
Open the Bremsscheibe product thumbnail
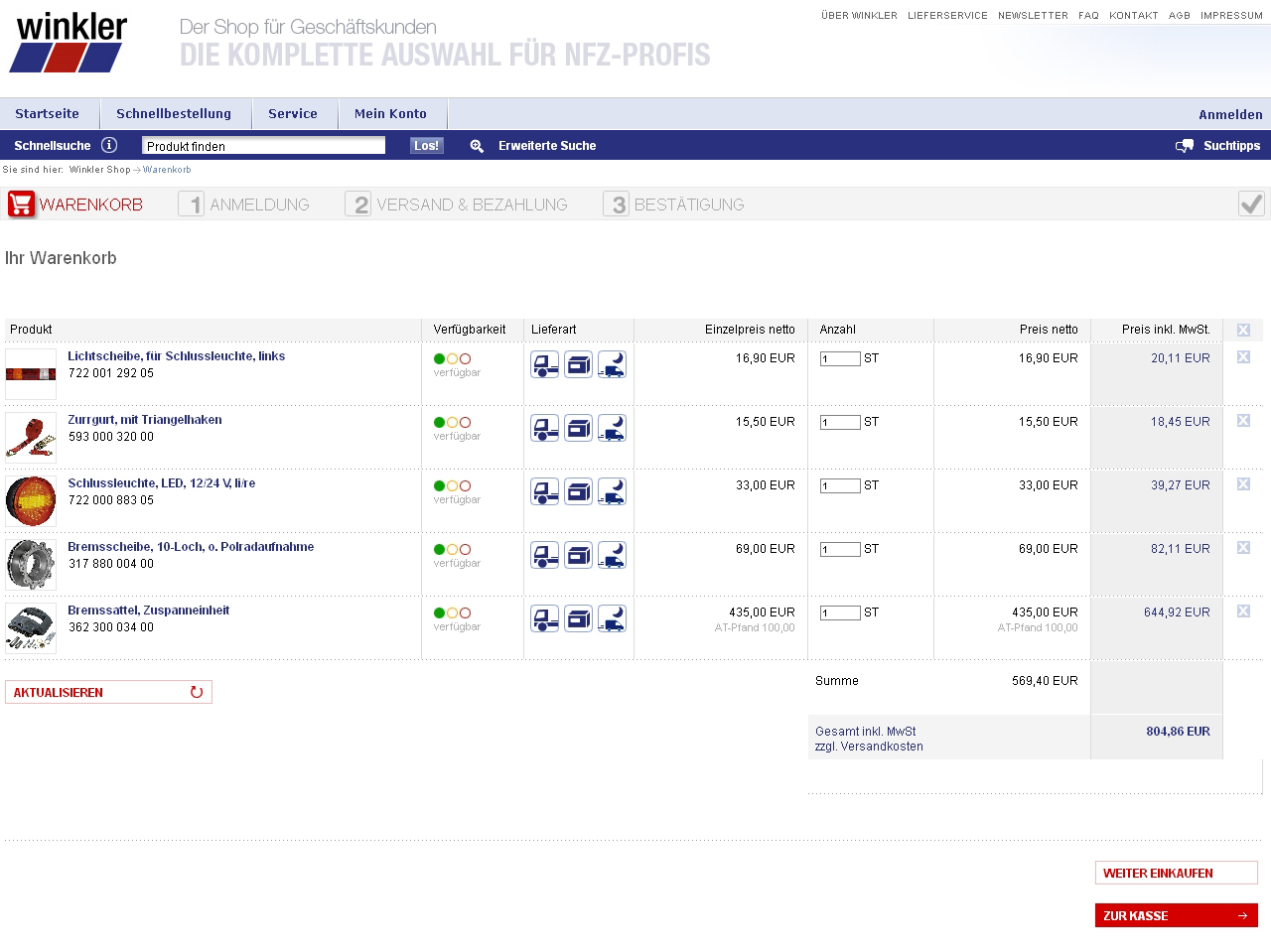(x=31, y=564)
